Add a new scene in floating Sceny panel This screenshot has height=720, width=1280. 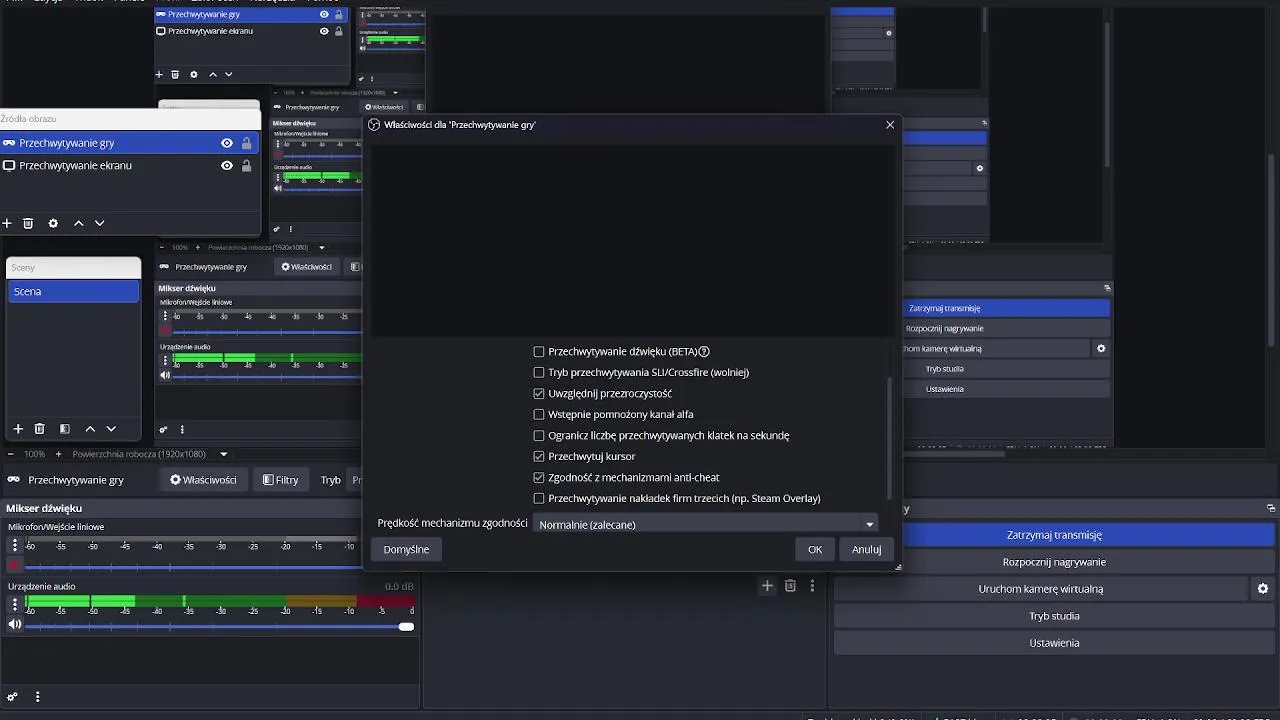pos(17,428)
